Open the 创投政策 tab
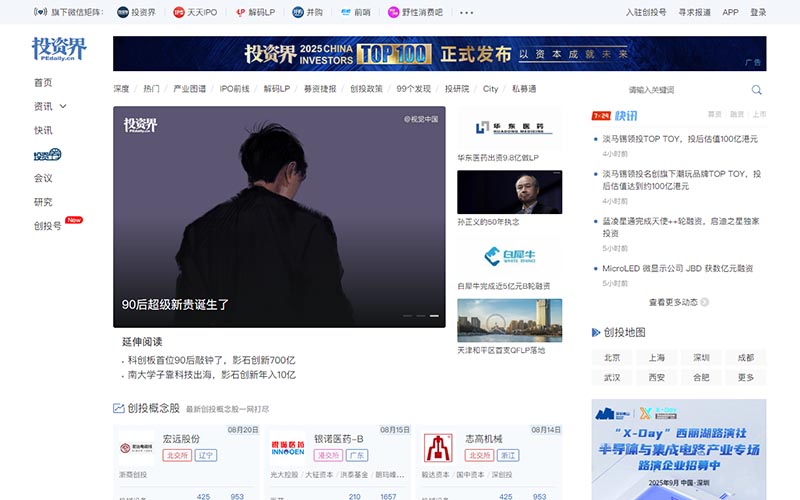 point(366,89)
